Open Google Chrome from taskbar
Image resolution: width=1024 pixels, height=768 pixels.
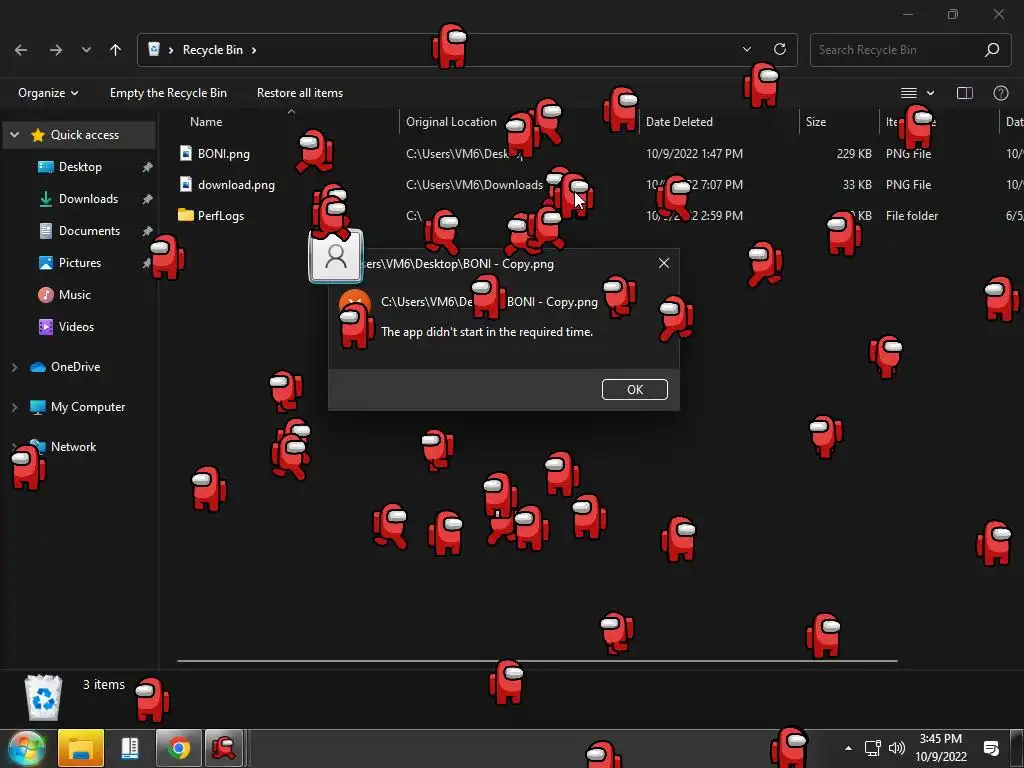point(178,748)
